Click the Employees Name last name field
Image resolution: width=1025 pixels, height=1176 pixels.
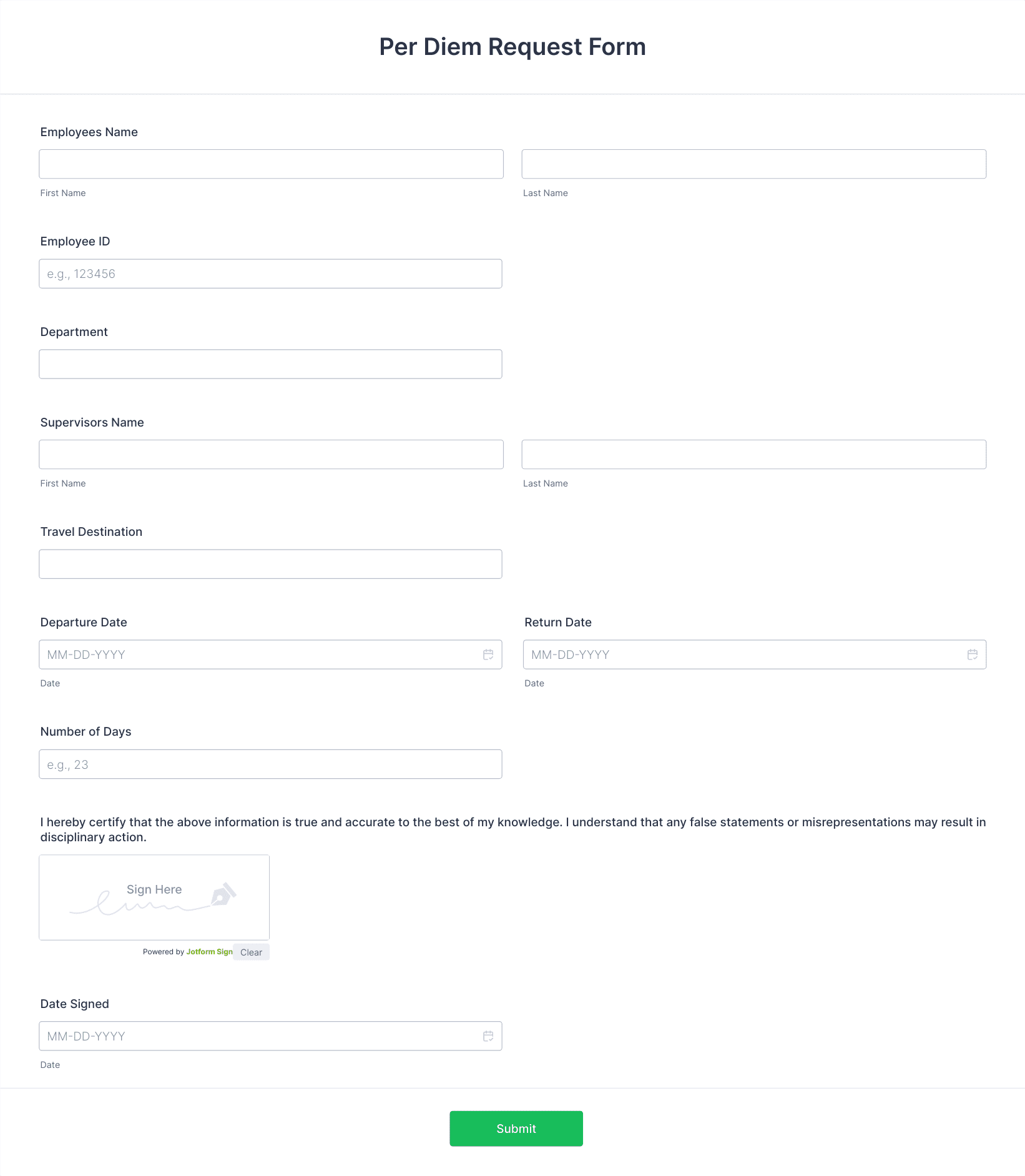[x=754, y=164]
